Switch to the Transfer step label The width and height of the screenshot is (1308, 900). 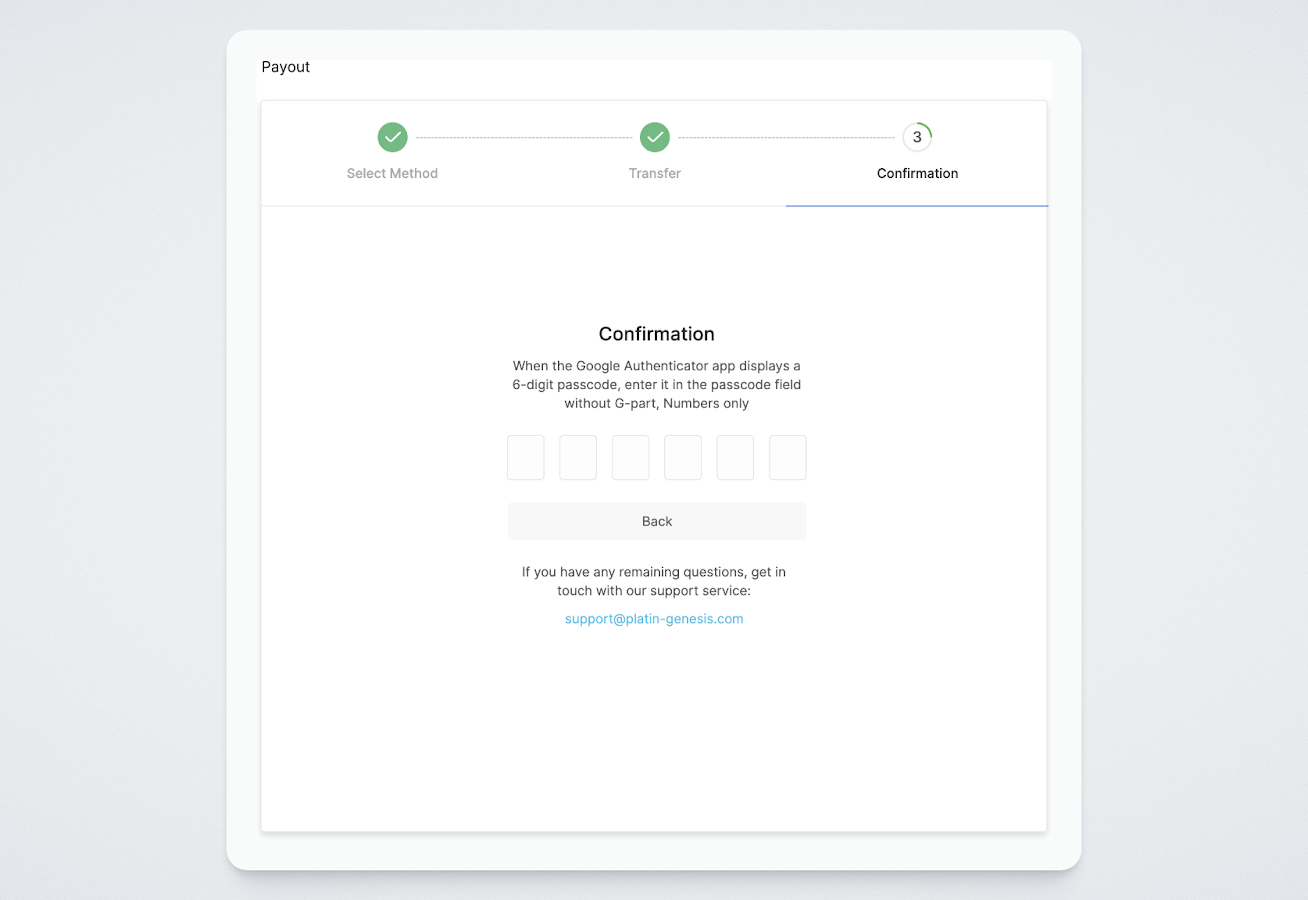pyautogui.click(x=655, y=173)
